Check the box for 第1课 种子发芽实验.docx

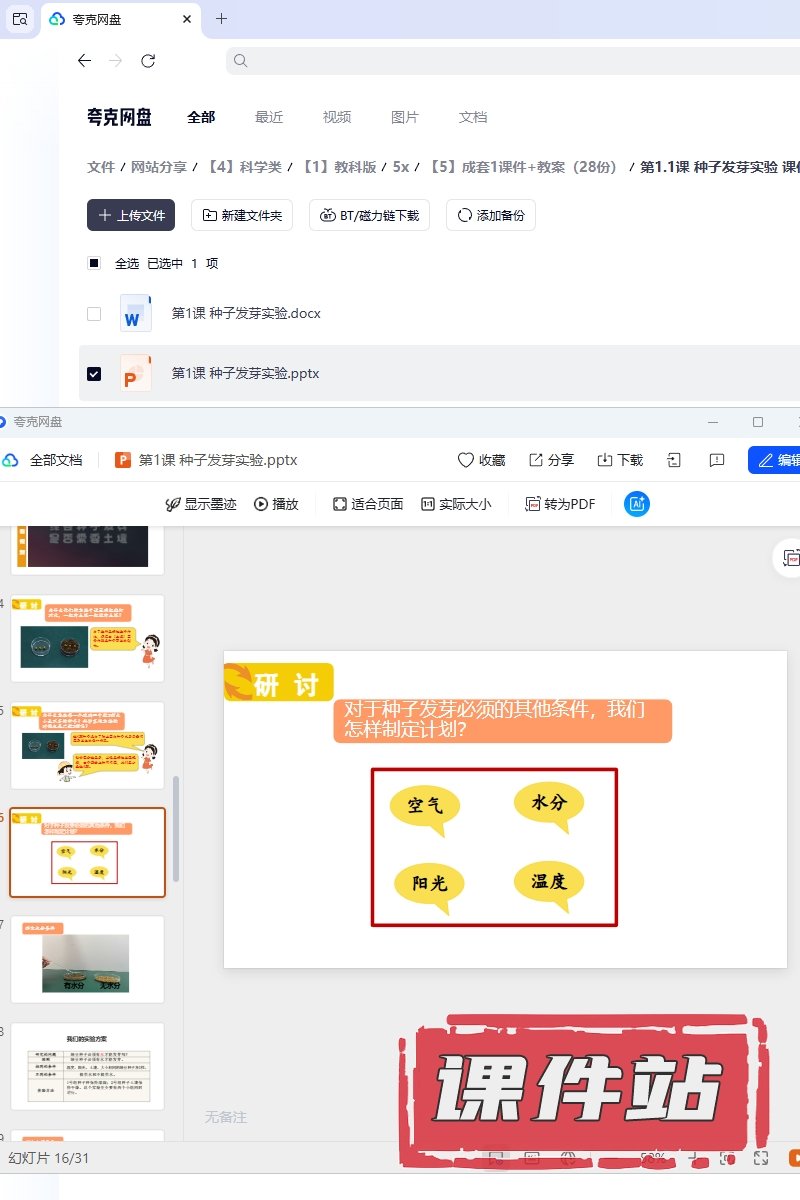[94, 314]
